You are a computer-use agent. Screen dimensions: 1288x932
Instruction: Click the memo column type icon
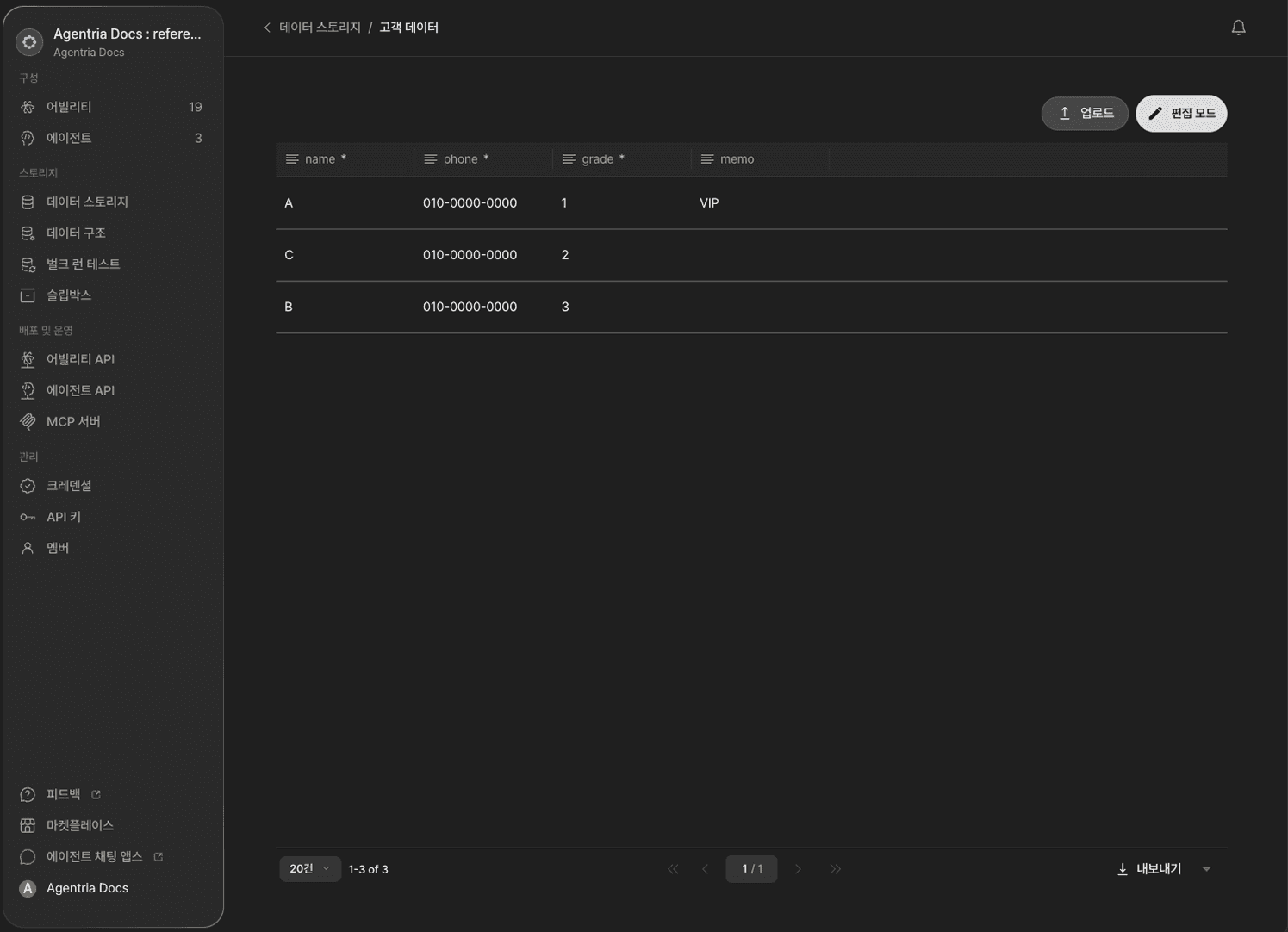point(707,159)
